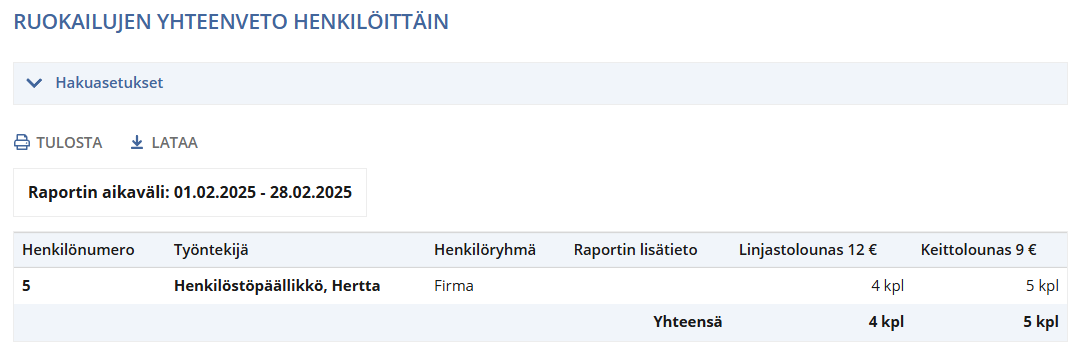This screenshot has height=360, width=1078.
Task: Click employee number 5 in the table
Action: pos(26,286)
